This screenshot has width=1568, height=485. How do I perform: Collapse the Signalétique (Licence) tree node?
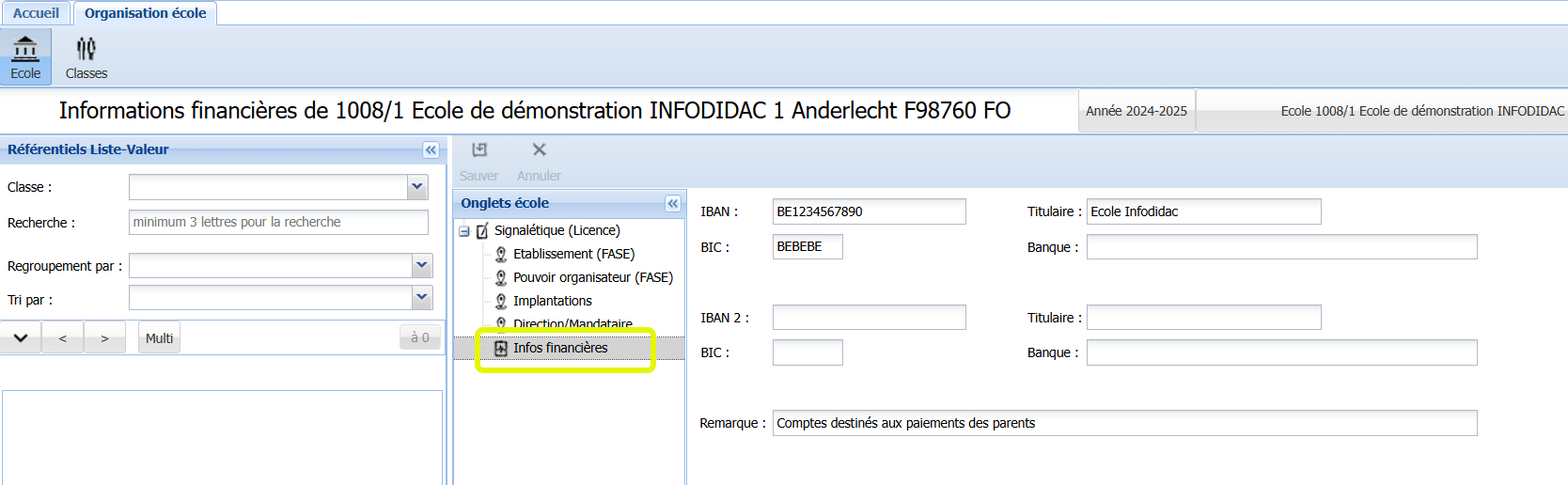tap(464, 230)
